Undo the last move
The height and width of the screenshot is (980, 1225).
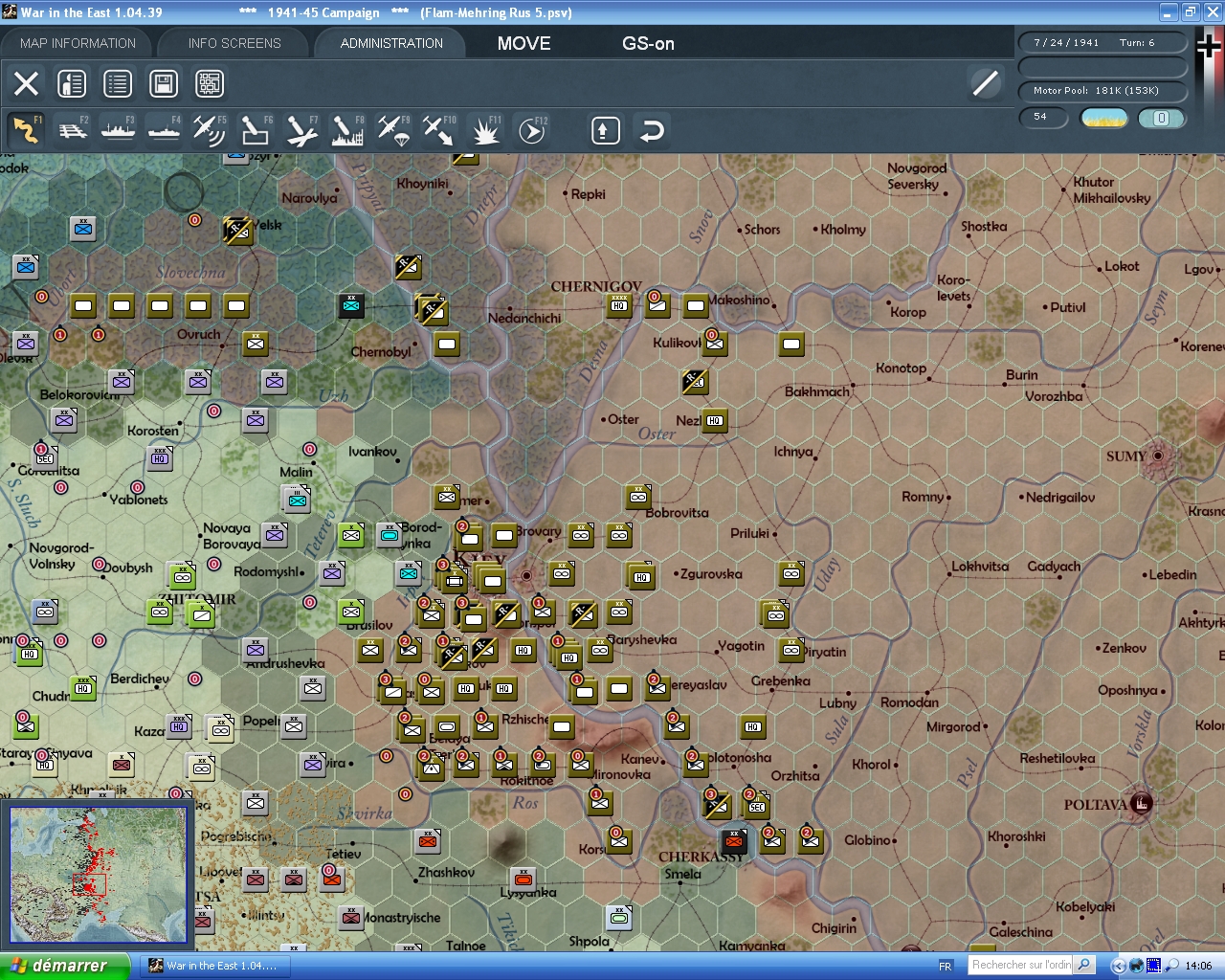coord(652,130)
